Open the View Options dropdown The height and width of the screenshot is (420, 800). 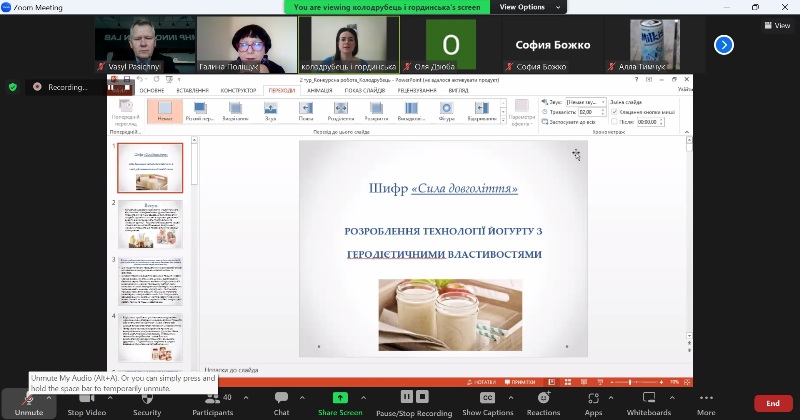[528, 7]
